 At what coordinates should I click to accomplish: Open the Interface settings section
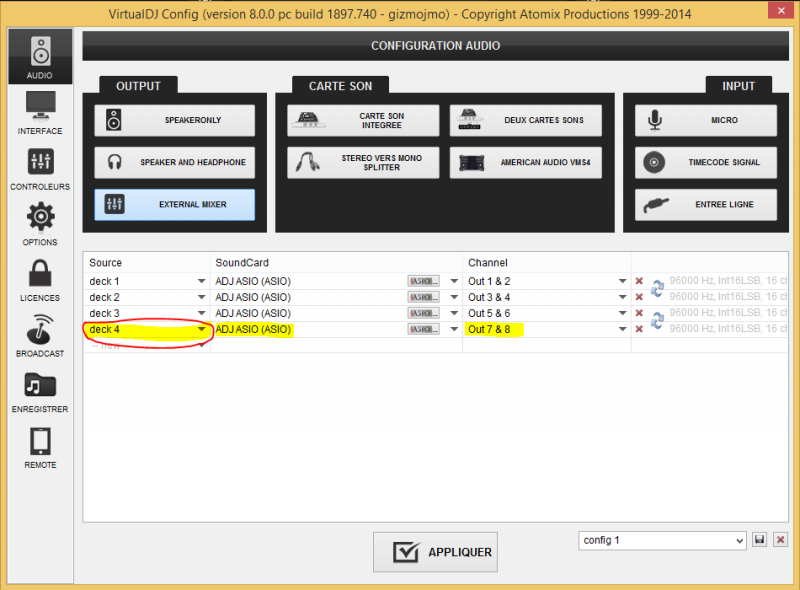pos(40,112)
